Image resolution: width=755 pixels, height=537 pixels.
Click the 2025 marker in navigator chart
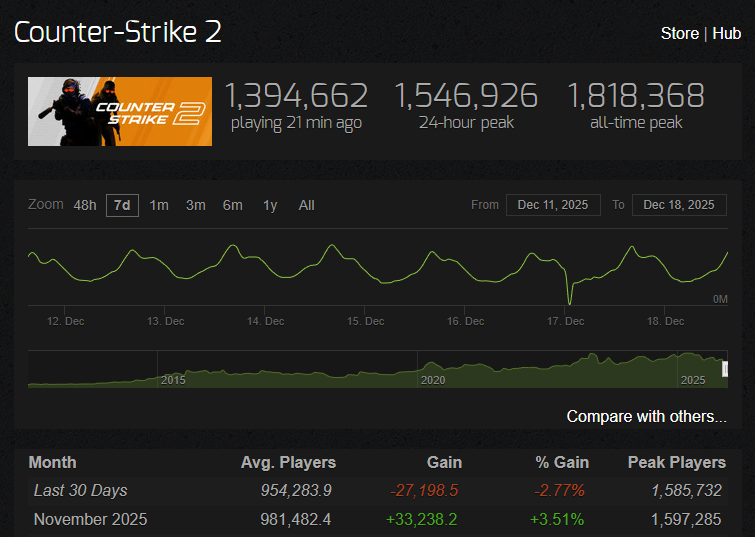(x=693, y=380)
